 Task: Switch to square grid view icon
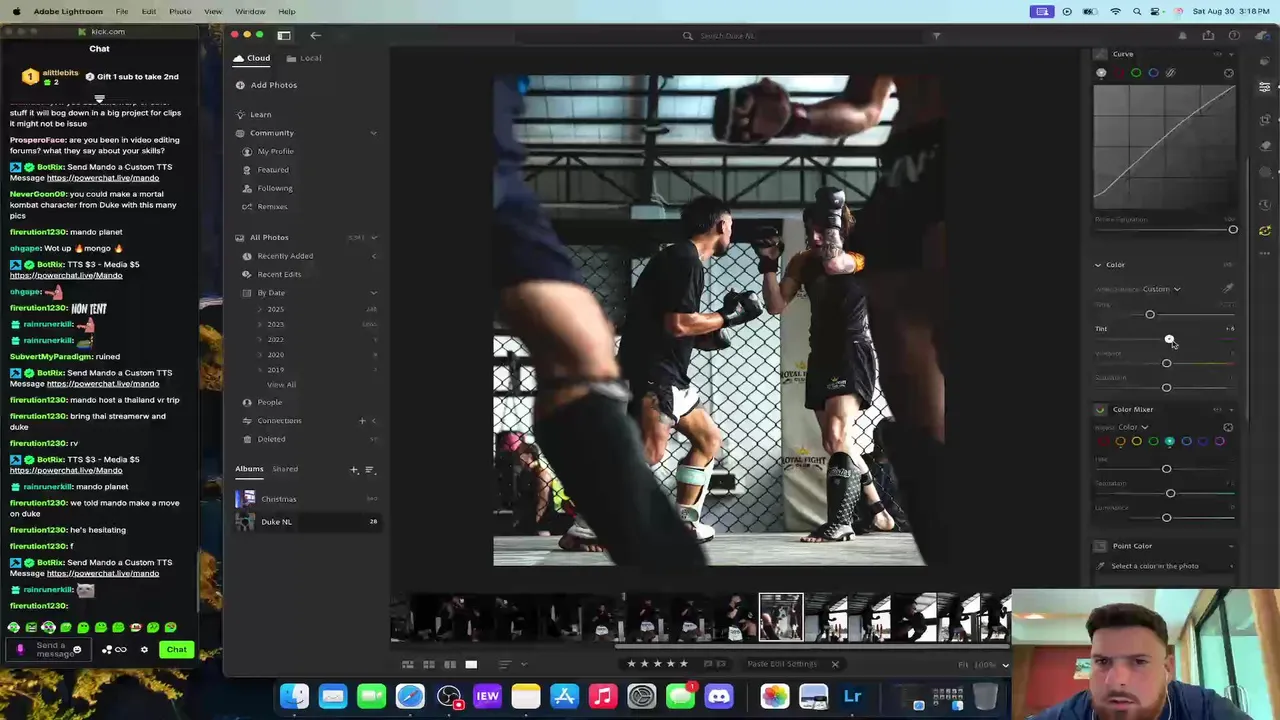pyautogui.click(x=429, y=664)
